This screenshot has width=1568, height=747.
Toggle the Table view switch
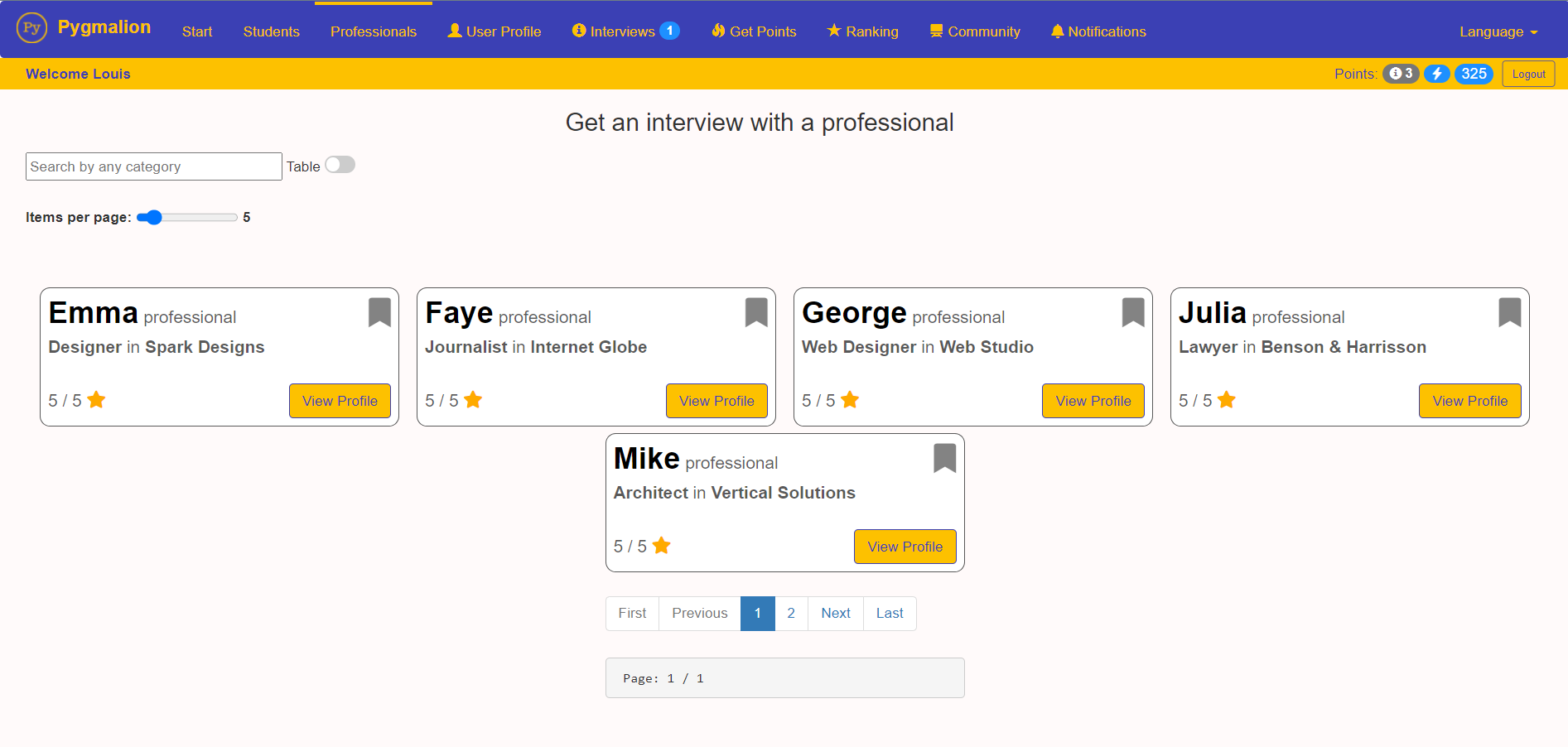click(340, 165)
